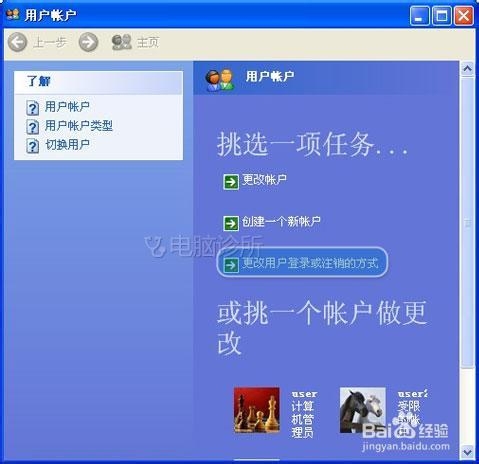Select 更改用户登录或注销的方式 task link
479x464 pixels.
(x=310, y=263)
